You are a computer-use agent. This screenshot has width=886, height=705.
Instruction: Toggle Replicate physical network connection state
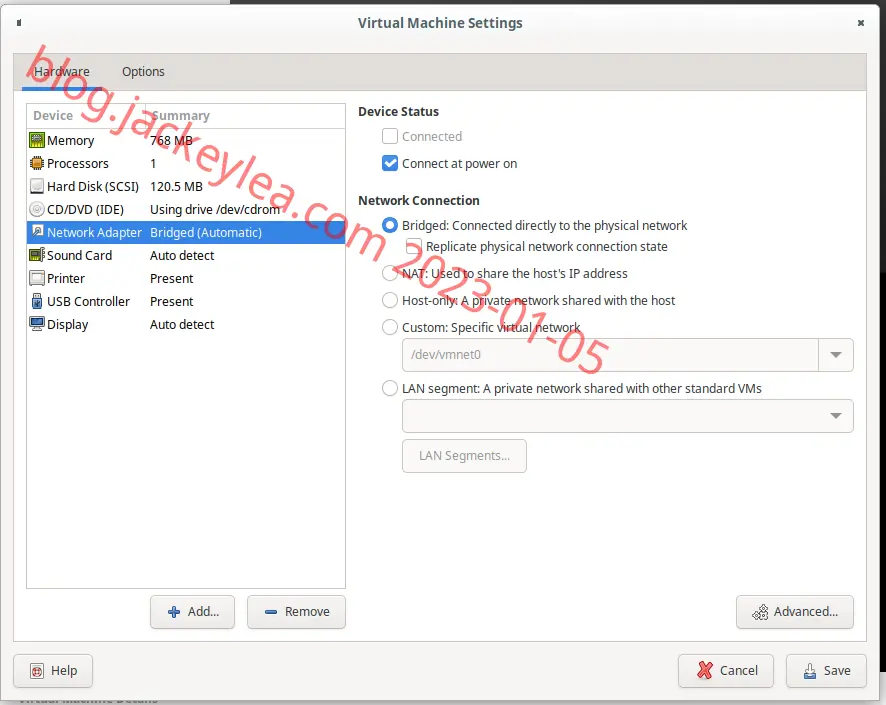click(414, 246)
